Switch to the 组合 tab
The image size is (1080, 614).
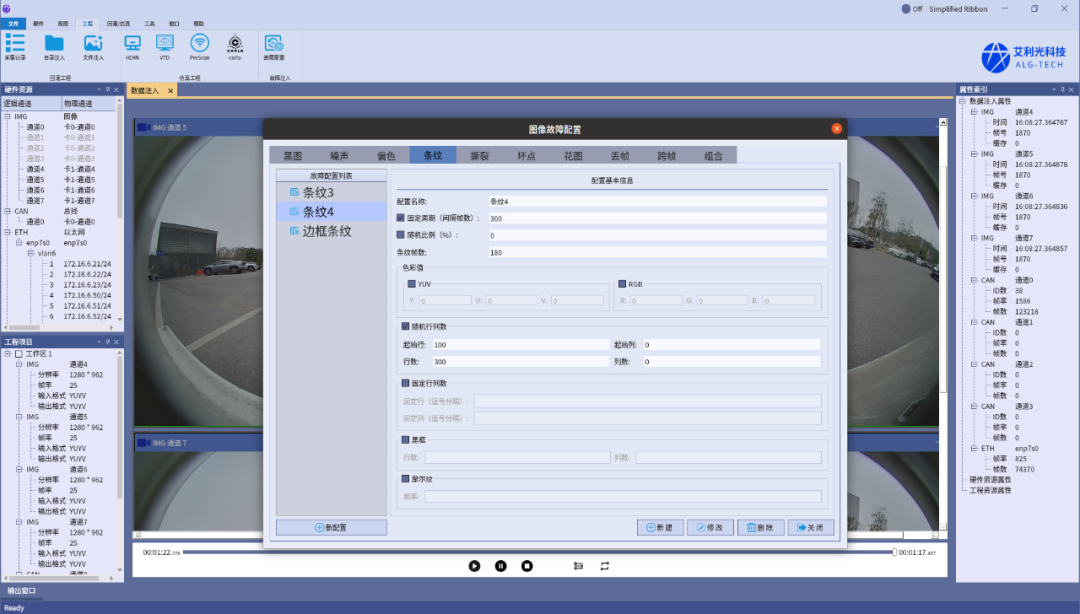714,156
